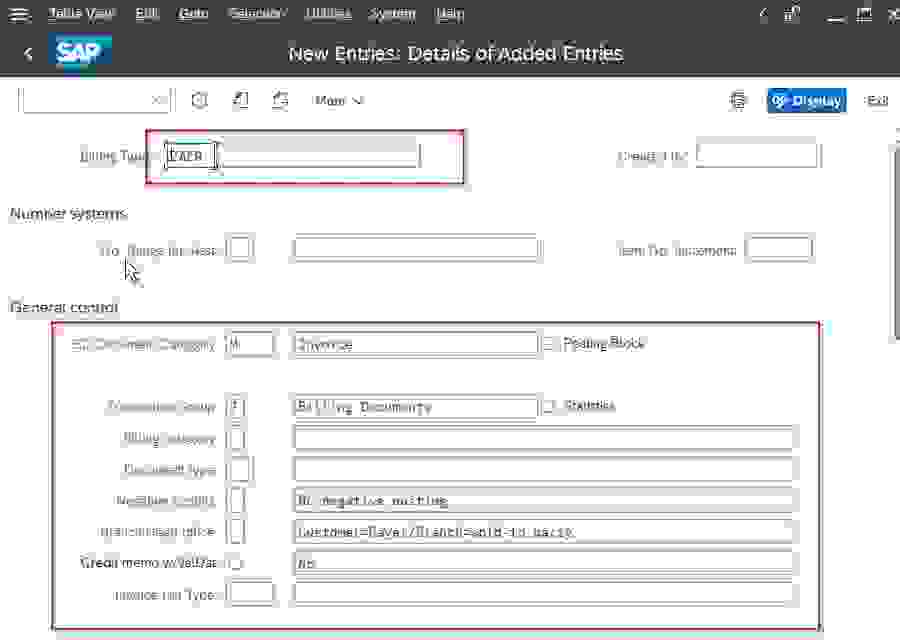Screen dimensions: 900x640
Task: Click the print icon left of Display
Action: point(738,100)
